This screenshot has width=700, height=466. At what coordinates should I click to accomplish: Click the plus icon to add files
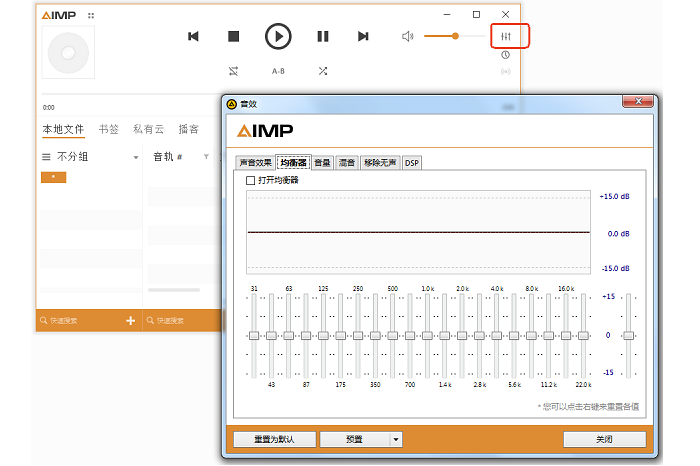(130, 320)
